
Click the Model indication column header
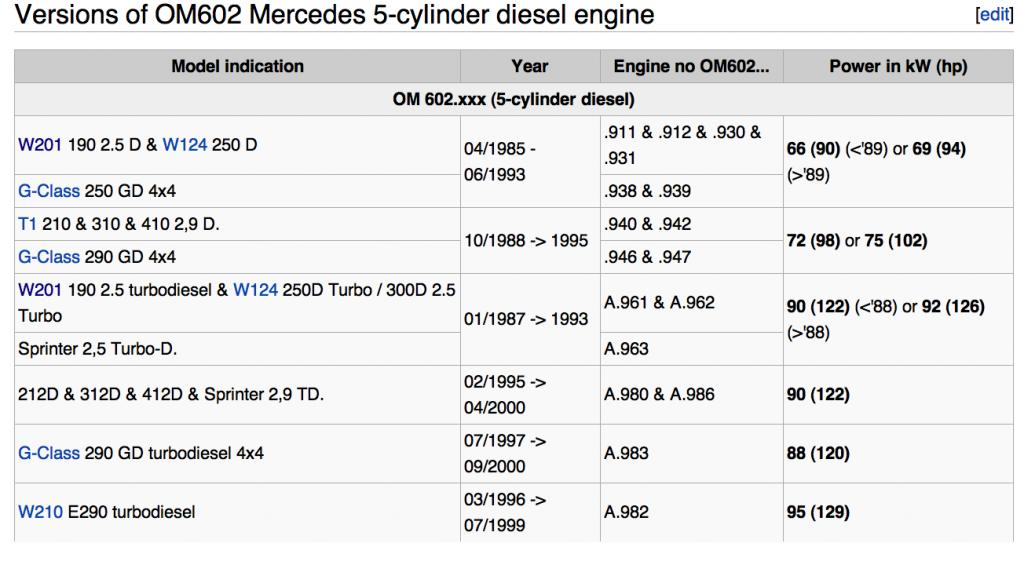237,66
